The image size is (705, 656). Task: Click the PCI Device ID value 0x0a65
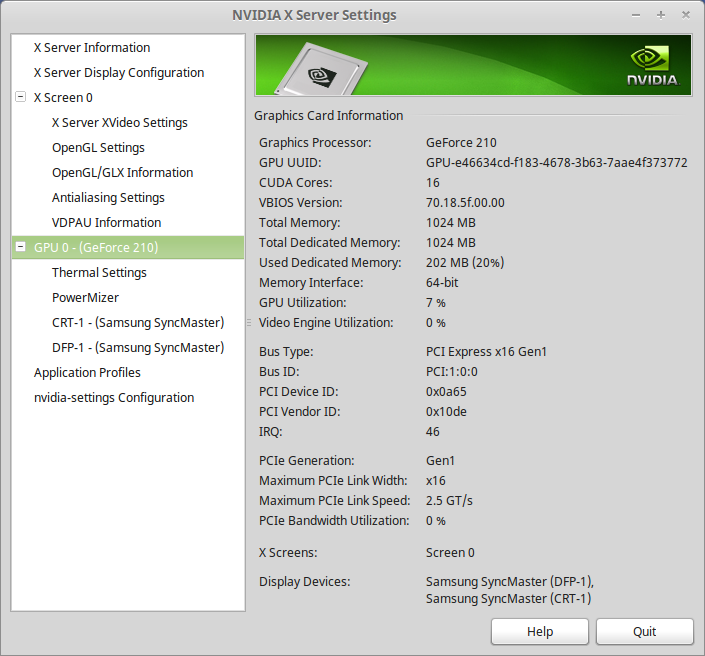[x=446, y=392]
